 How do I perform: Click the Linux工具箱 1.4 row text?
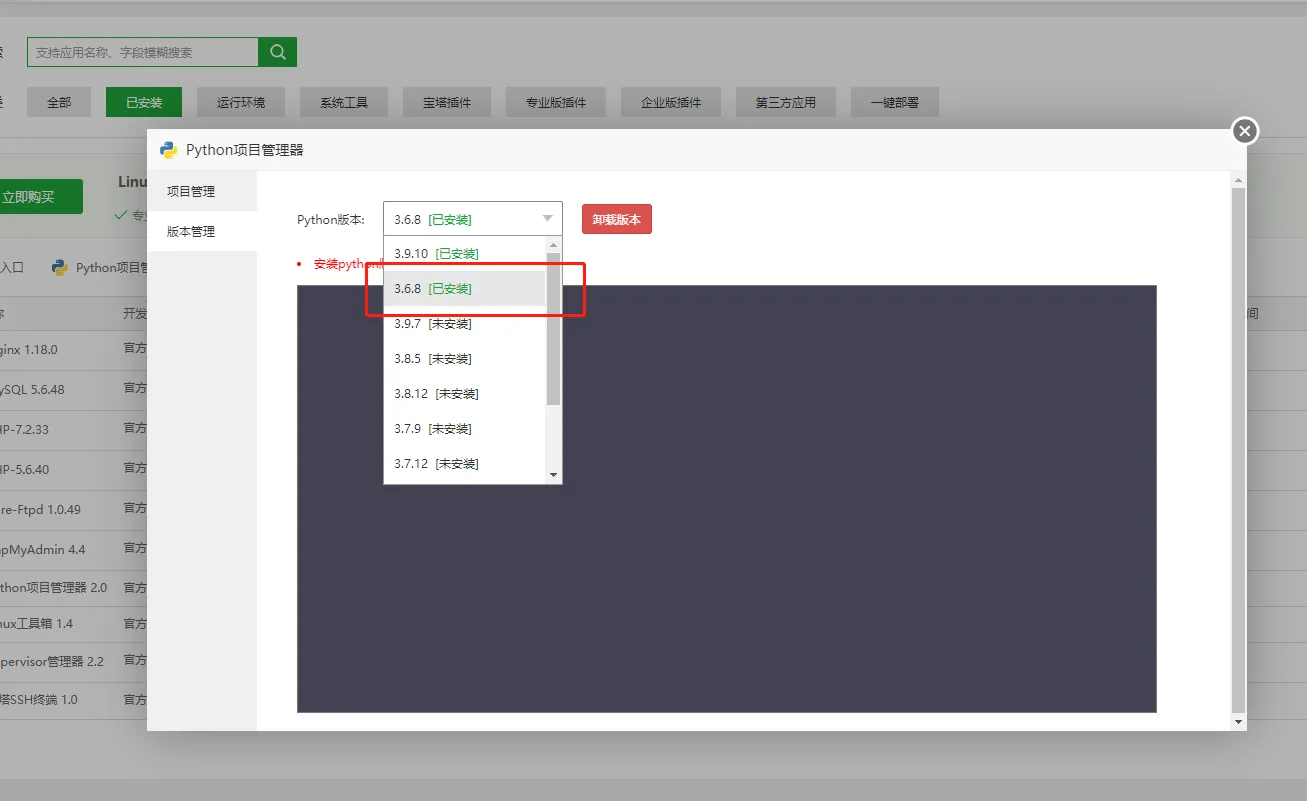(x=37, y=623)
